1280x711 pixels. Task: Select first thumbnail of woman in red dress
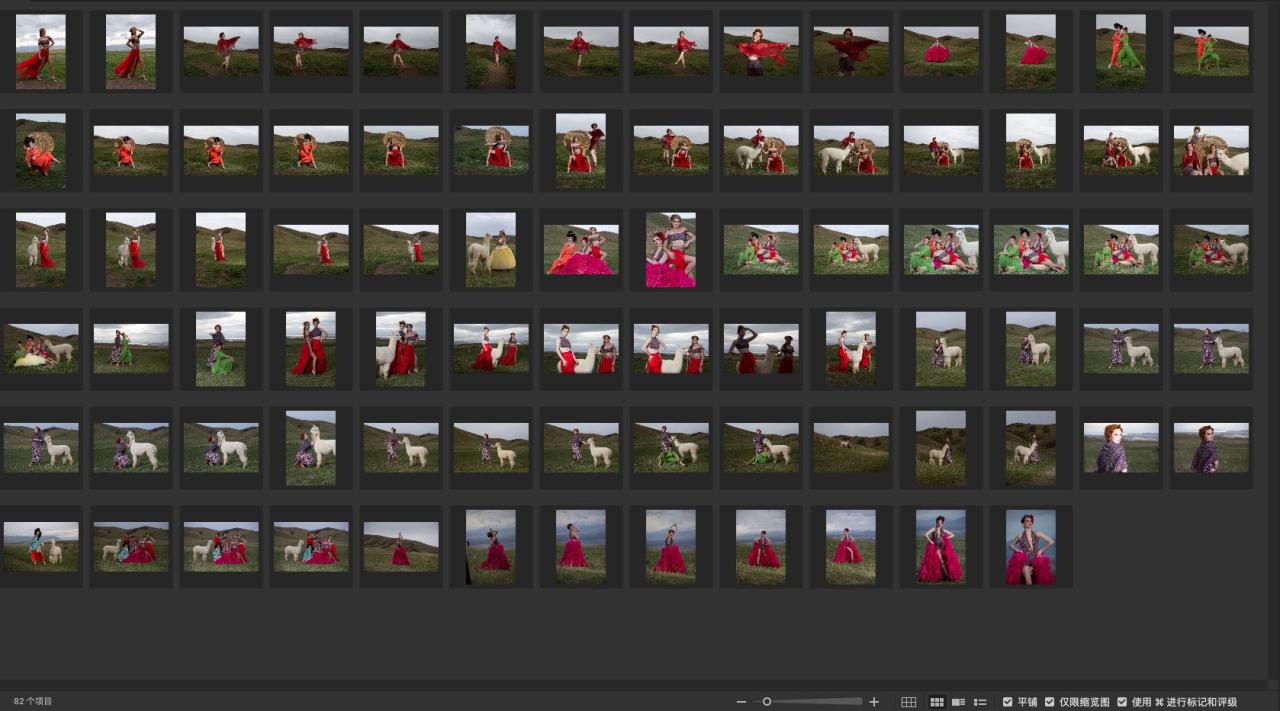(x=41, y=52)
